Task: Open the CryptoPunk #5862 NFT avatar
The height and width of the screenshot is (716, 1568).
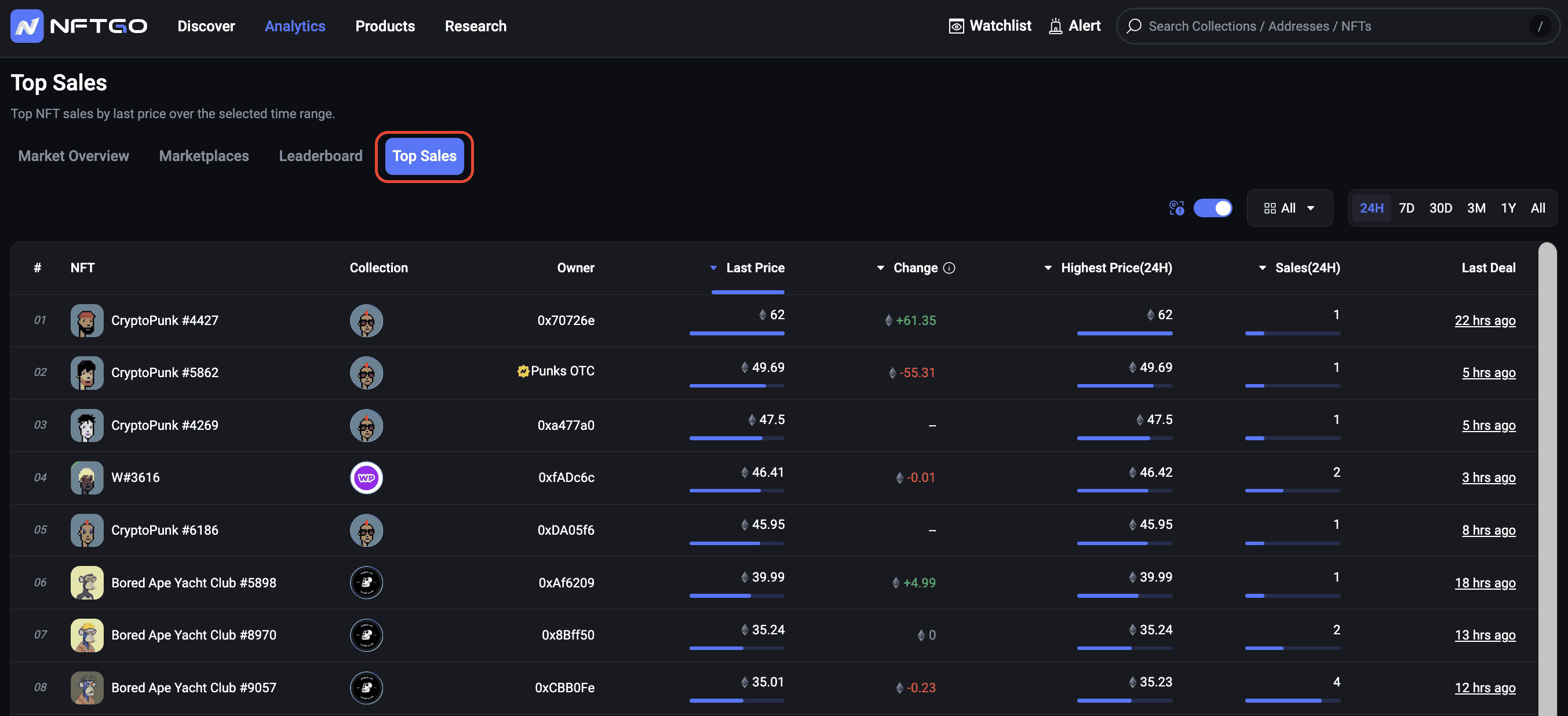Action: [x=87, y=373]
